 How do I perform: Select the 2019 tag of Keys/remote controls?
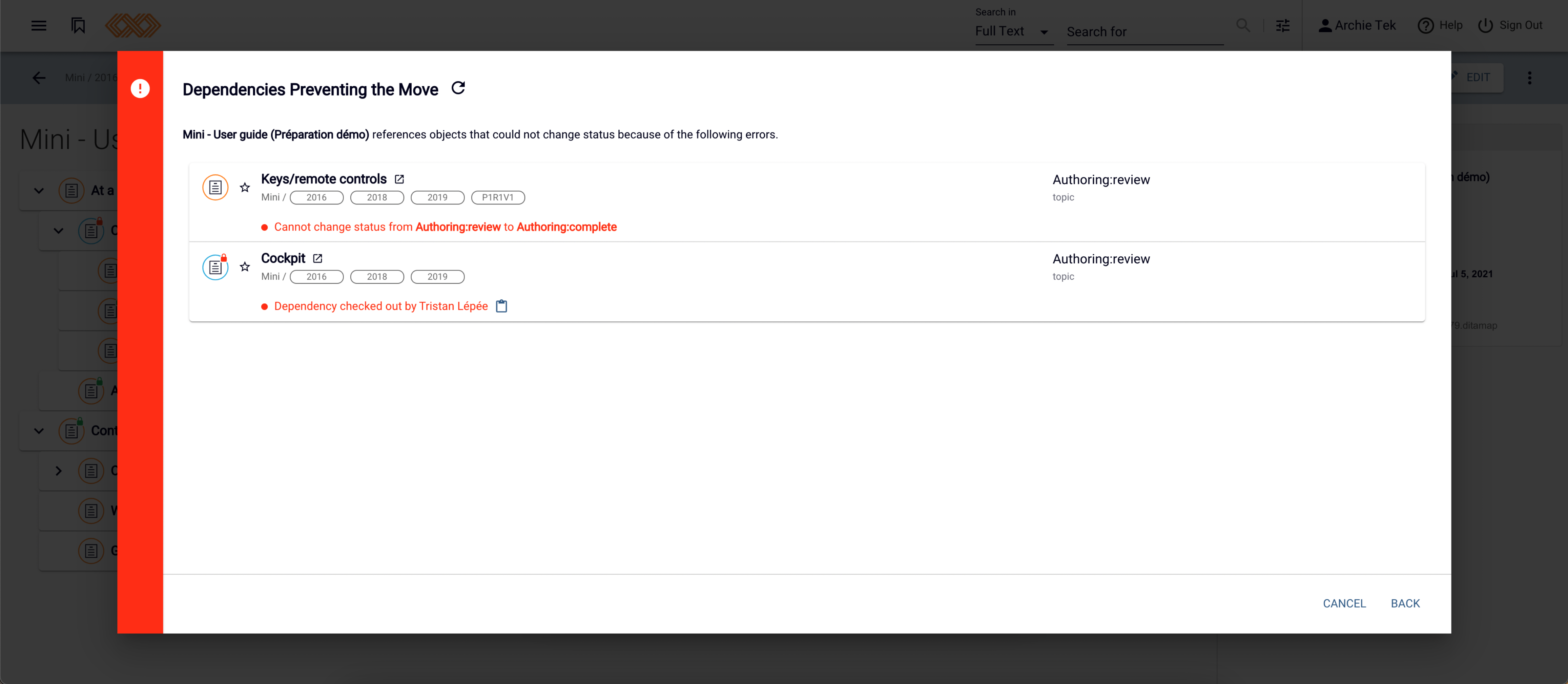point(437,197)
